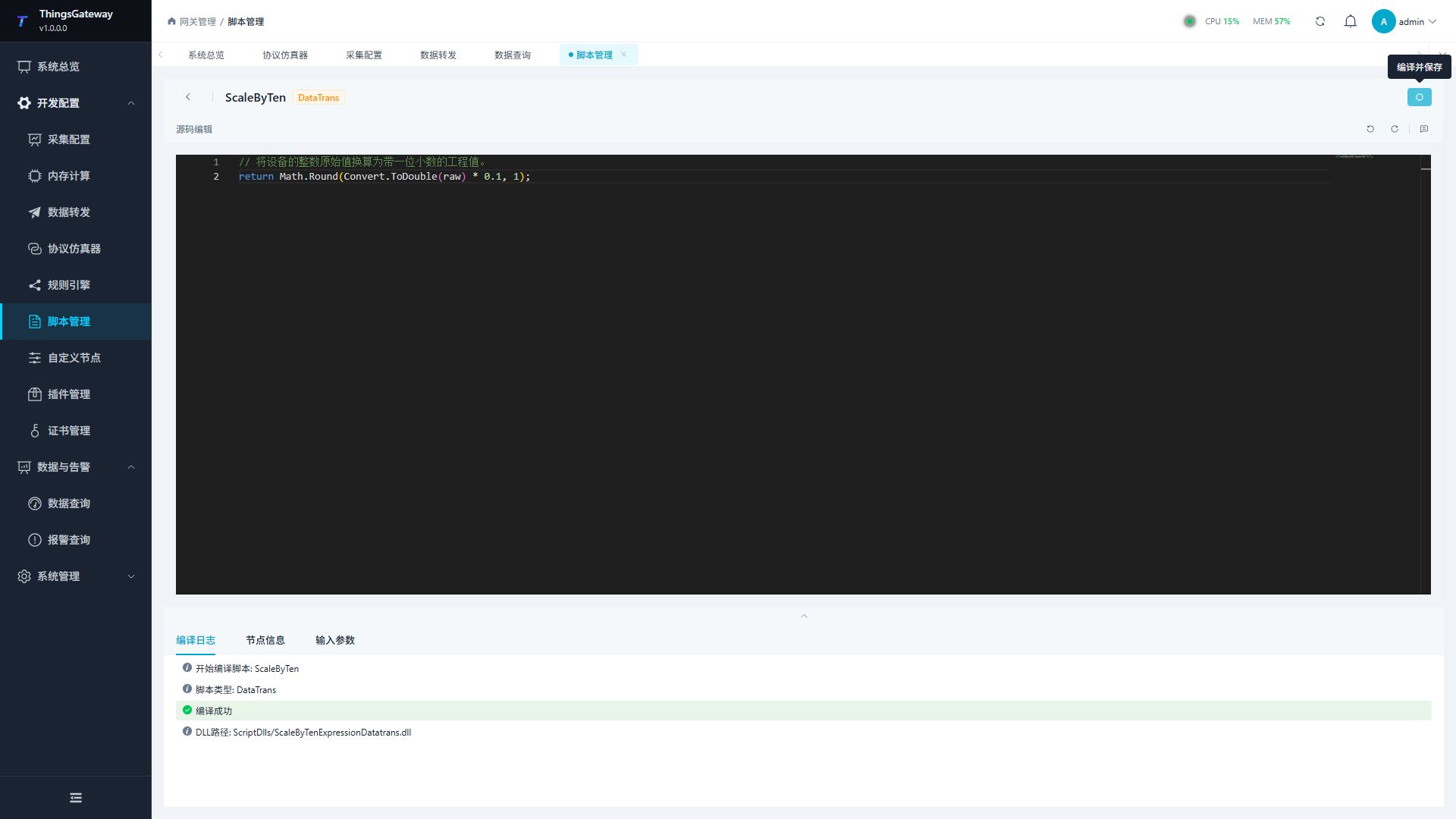
Task: Redo the edit in source editor
Action: pos(1395,129)
